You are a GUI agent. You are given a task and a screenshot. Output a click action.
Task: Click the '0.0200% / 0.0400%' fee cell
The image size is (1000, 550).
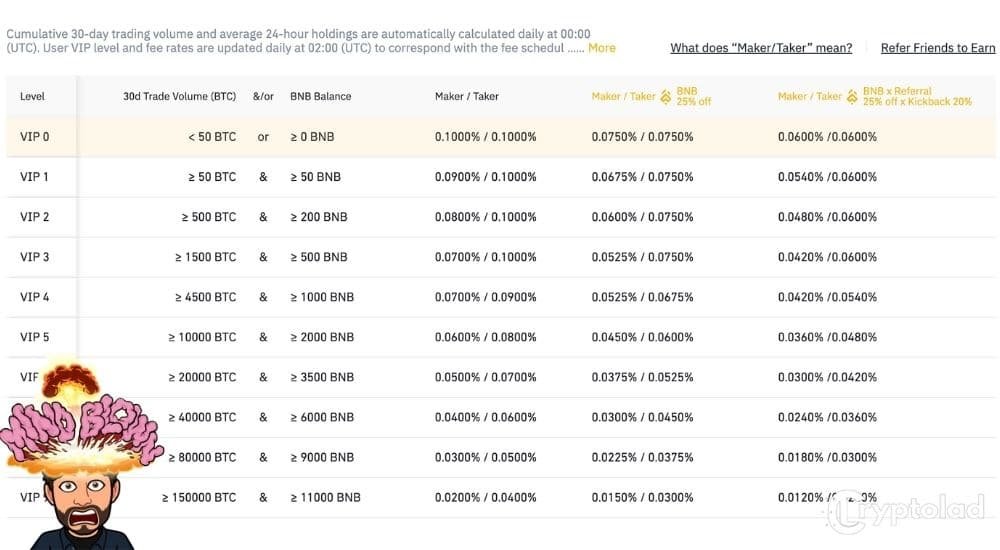click(485, 498)
